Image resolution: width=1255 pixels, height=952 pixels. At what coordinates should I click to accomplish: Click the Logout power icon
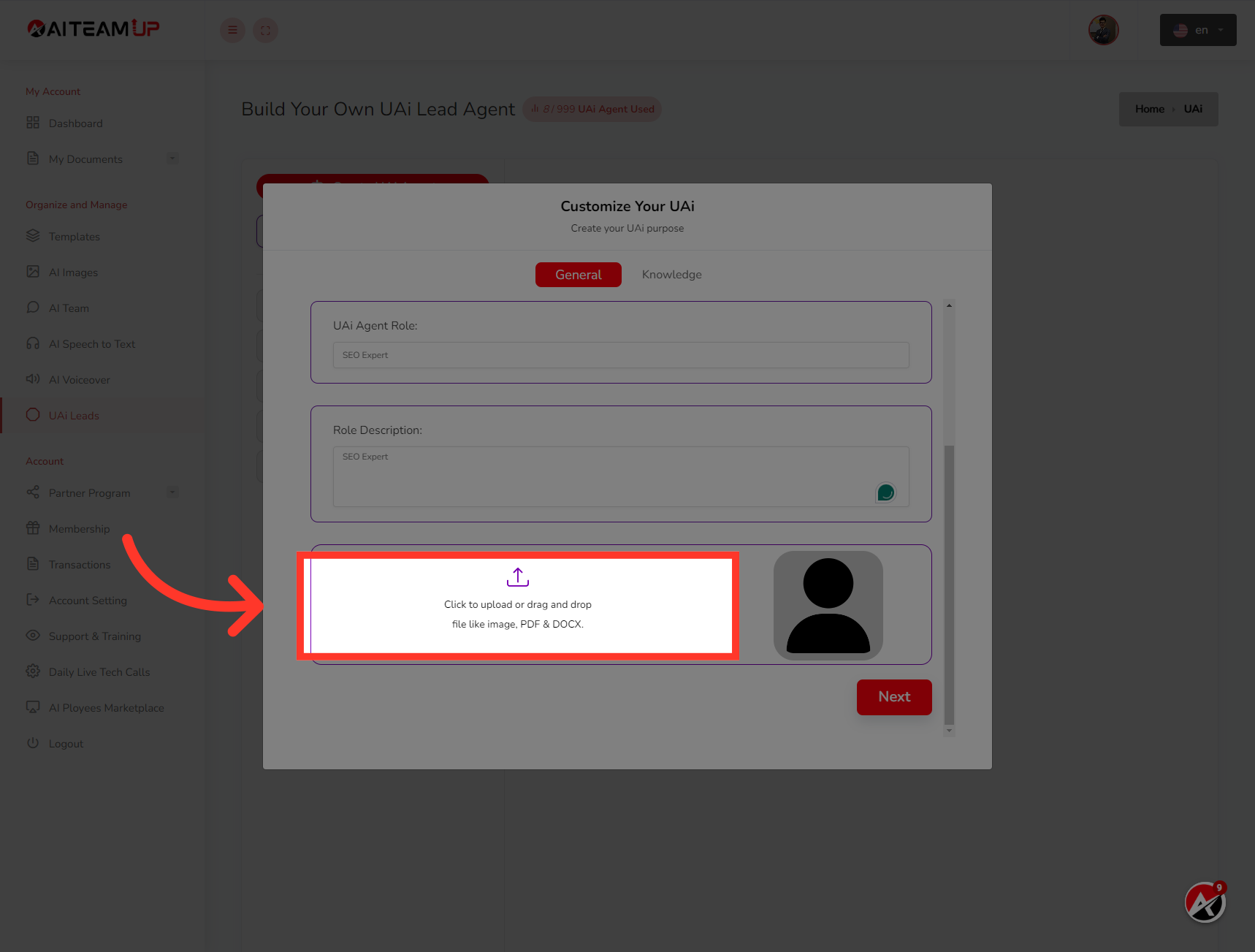tap(33, 743)
